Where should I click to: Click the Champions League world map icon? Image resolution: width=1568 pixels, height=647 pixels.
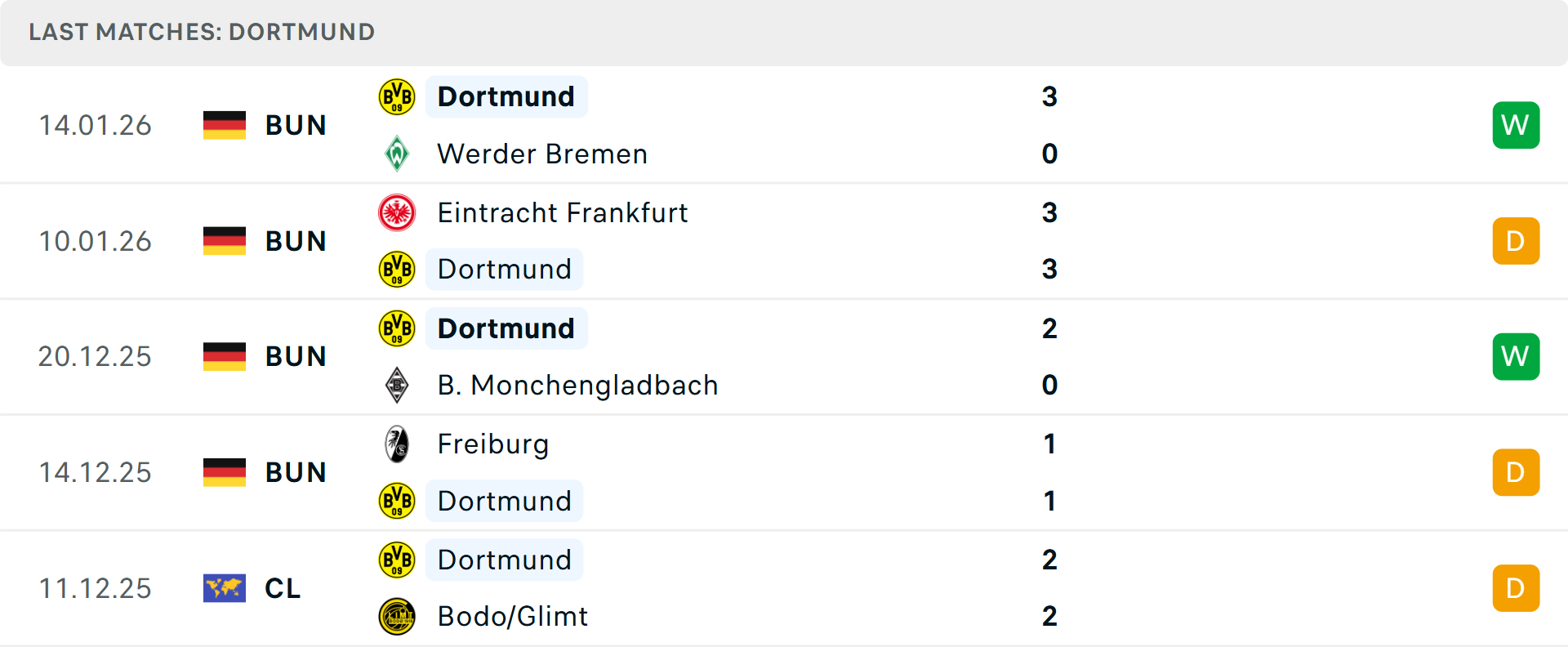[x=225, y=588]
